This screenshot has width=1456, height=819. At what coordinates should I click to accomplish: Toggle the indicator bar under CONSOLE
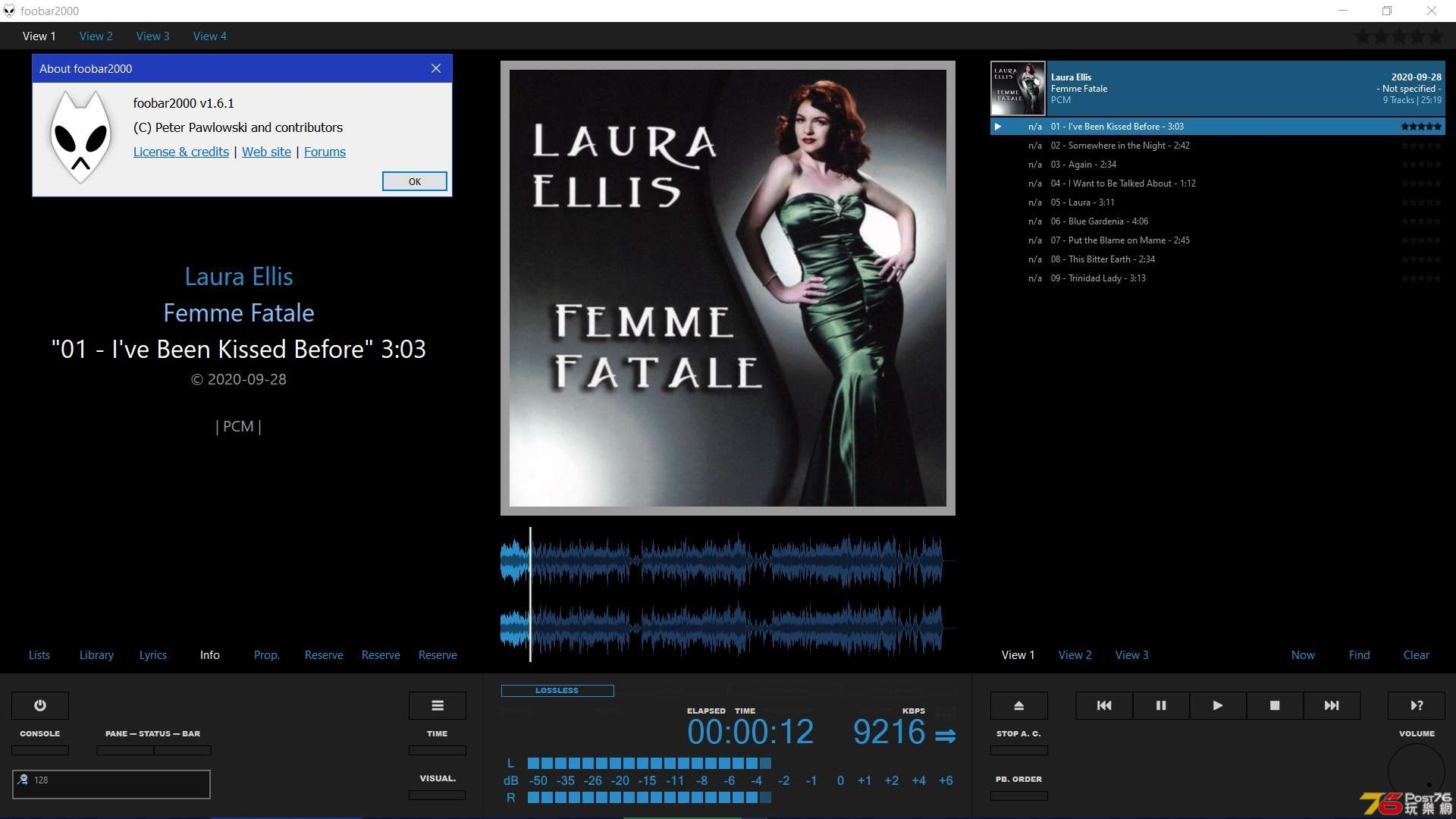(x=40, y=750)
